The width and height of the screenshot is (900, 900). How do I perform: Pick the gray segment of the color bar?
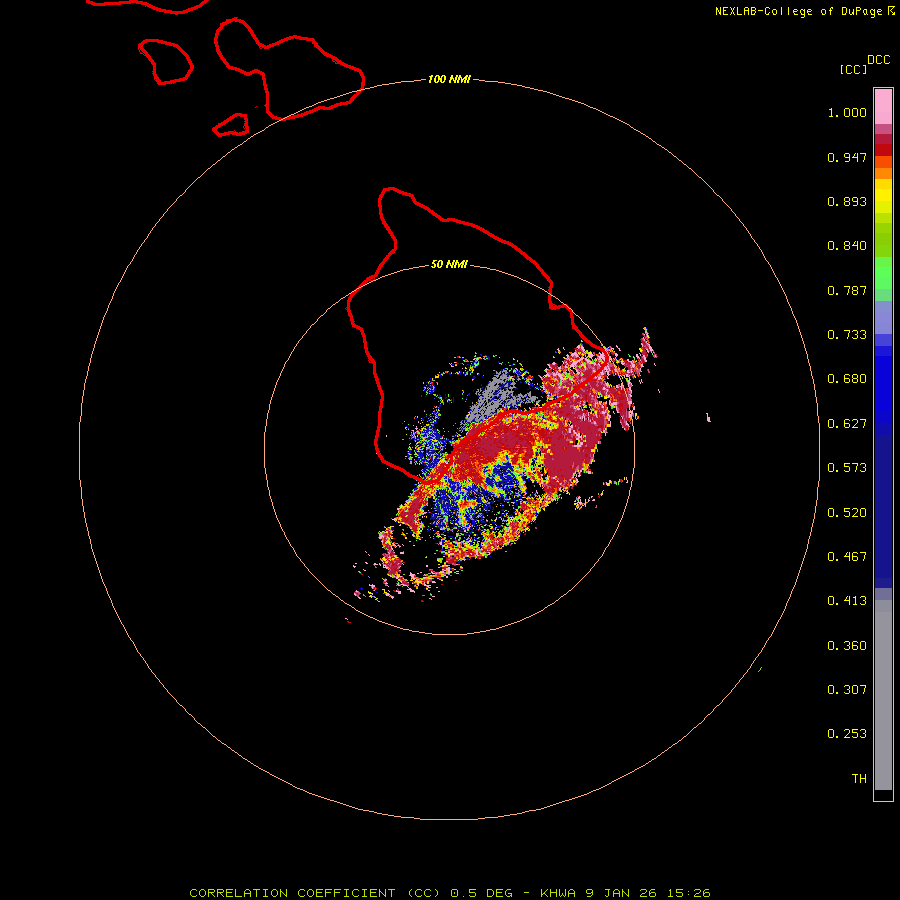click(x=883, y=695)
